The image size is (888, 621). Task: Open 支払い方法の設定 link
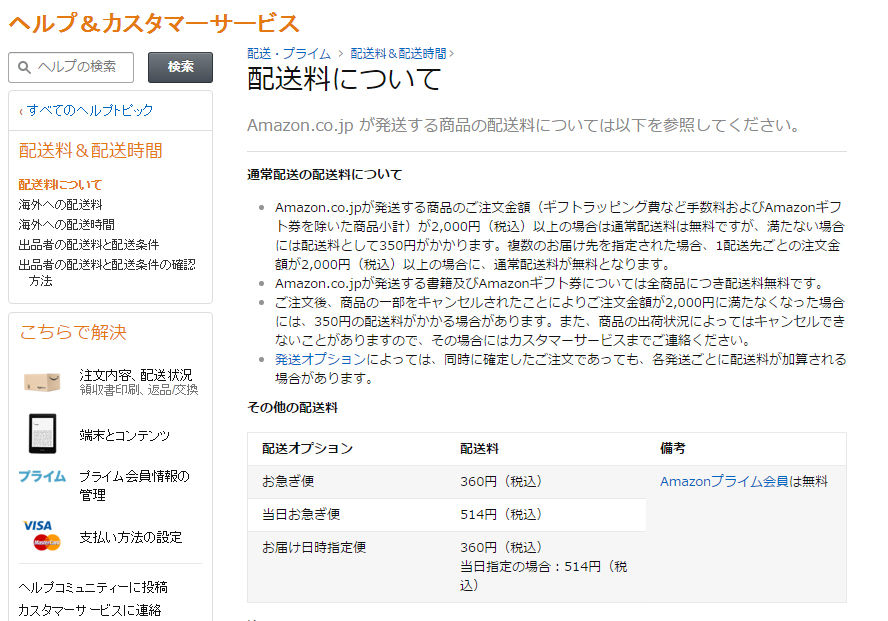131,537
